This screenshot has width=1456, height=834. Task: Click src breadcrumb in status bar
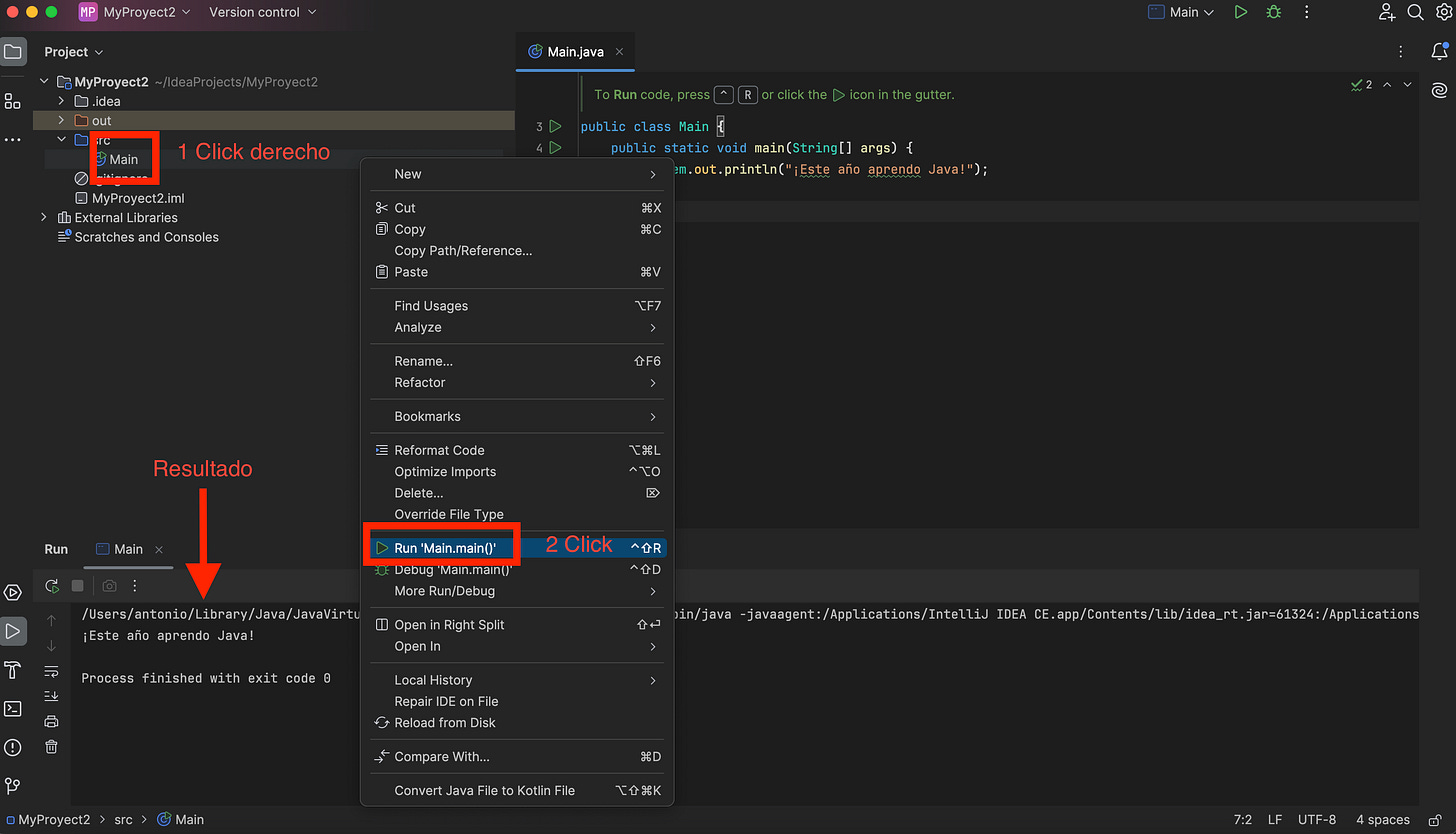tap(123, 819)
